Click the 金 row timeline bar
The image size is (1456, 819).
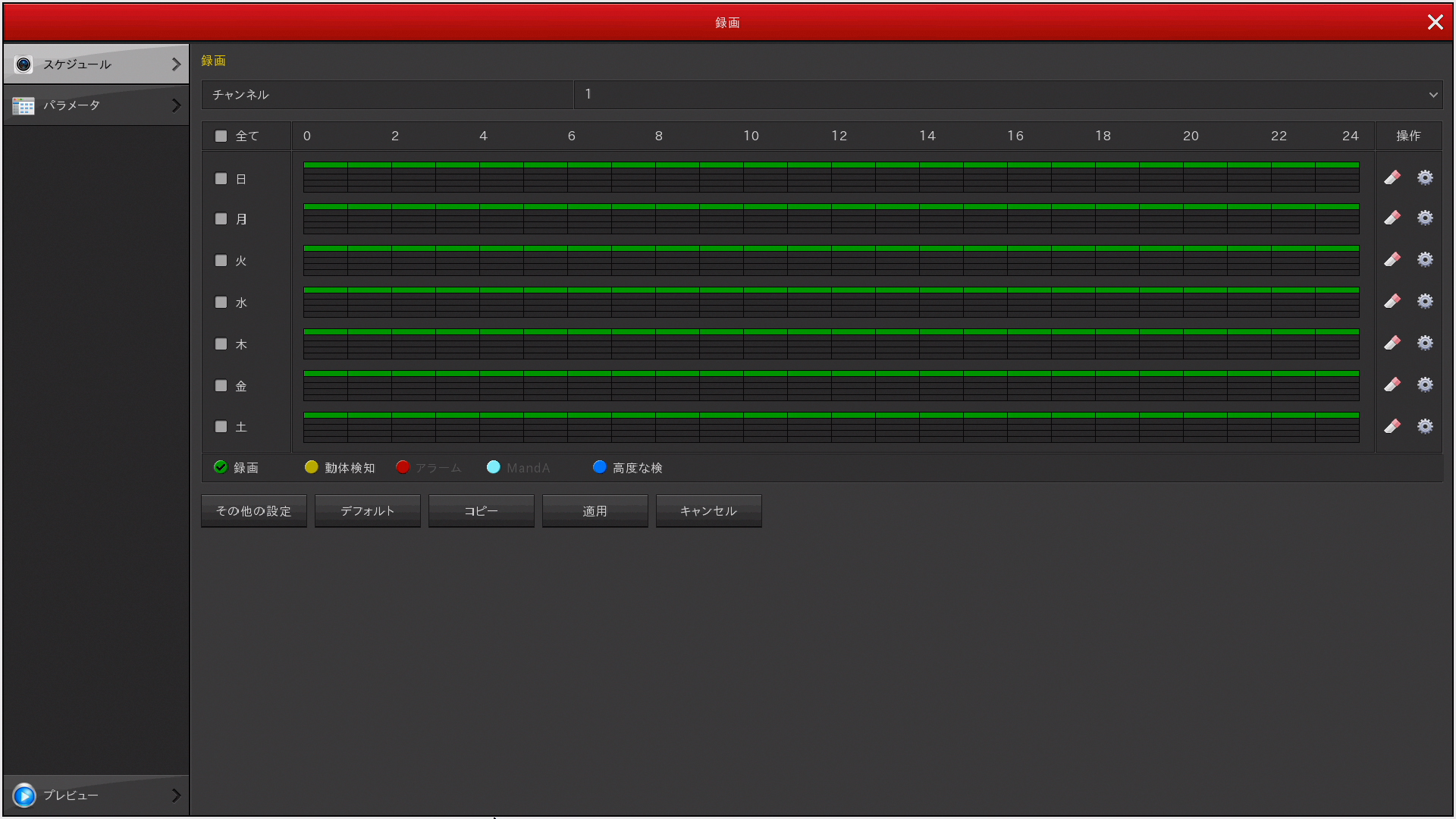[831, 385]
